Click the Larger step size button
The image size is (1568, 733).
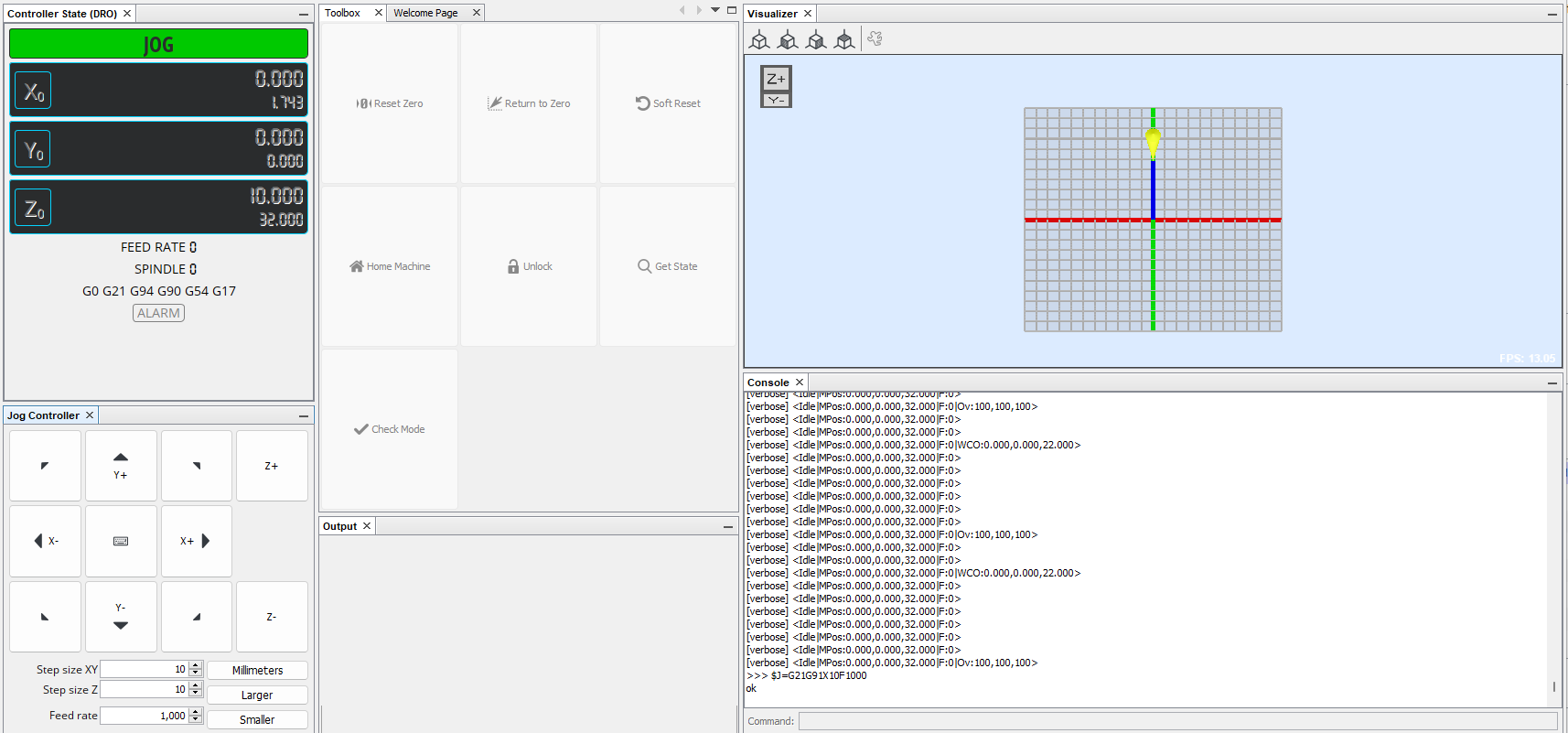pos(257,695)
